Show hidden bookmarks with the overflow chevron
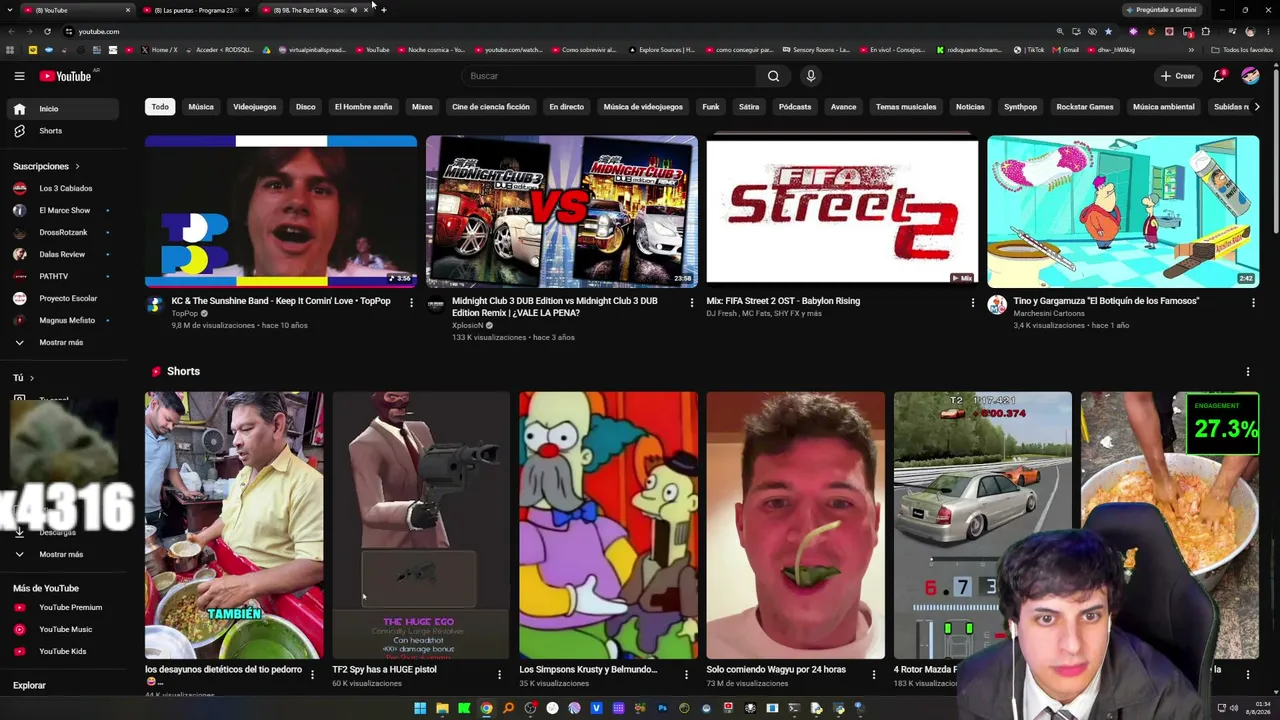The height and width of the screenshot is (720, 1280). [x=1190, y=49]
